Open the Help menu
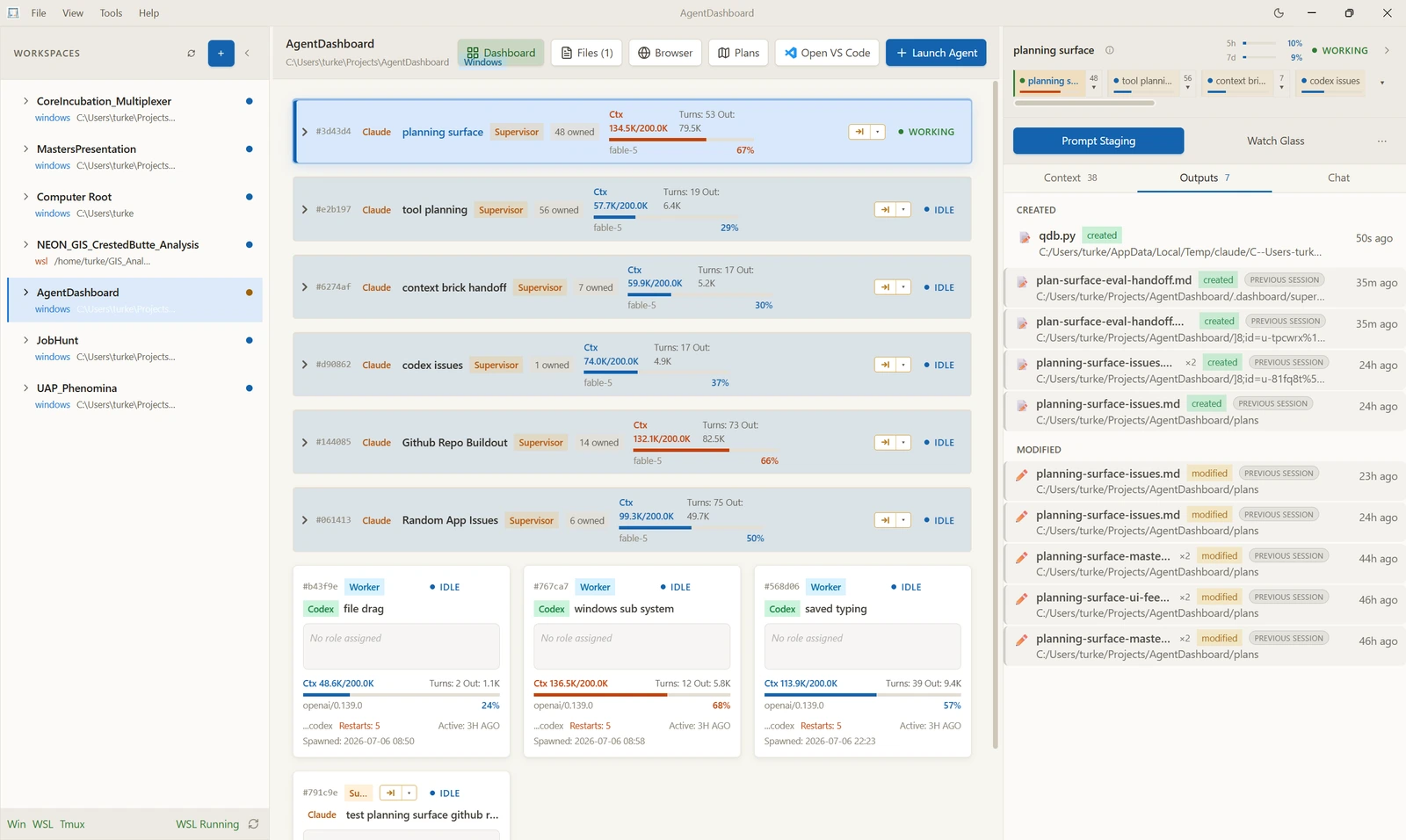Image resolution: width=1406 pixels, height=840 pixels. click(x=149, y=13)
